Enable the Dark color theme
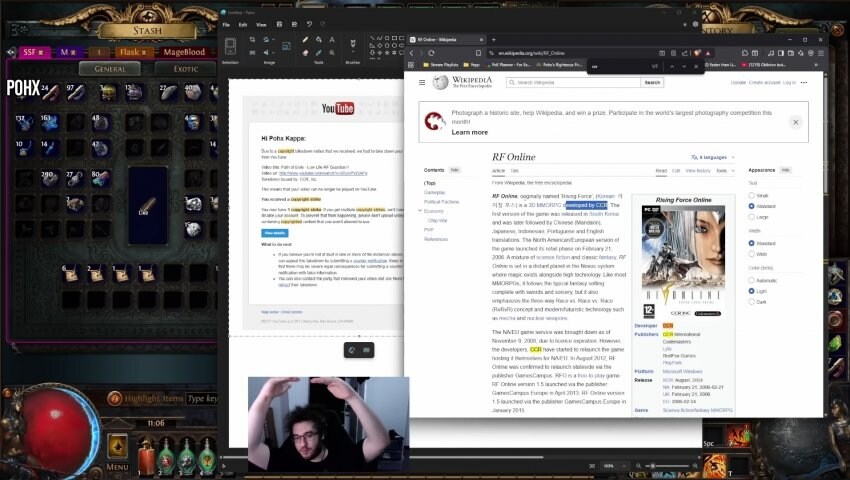The width and height of the screenshot is (850, 480). click(x=751, y=301)
